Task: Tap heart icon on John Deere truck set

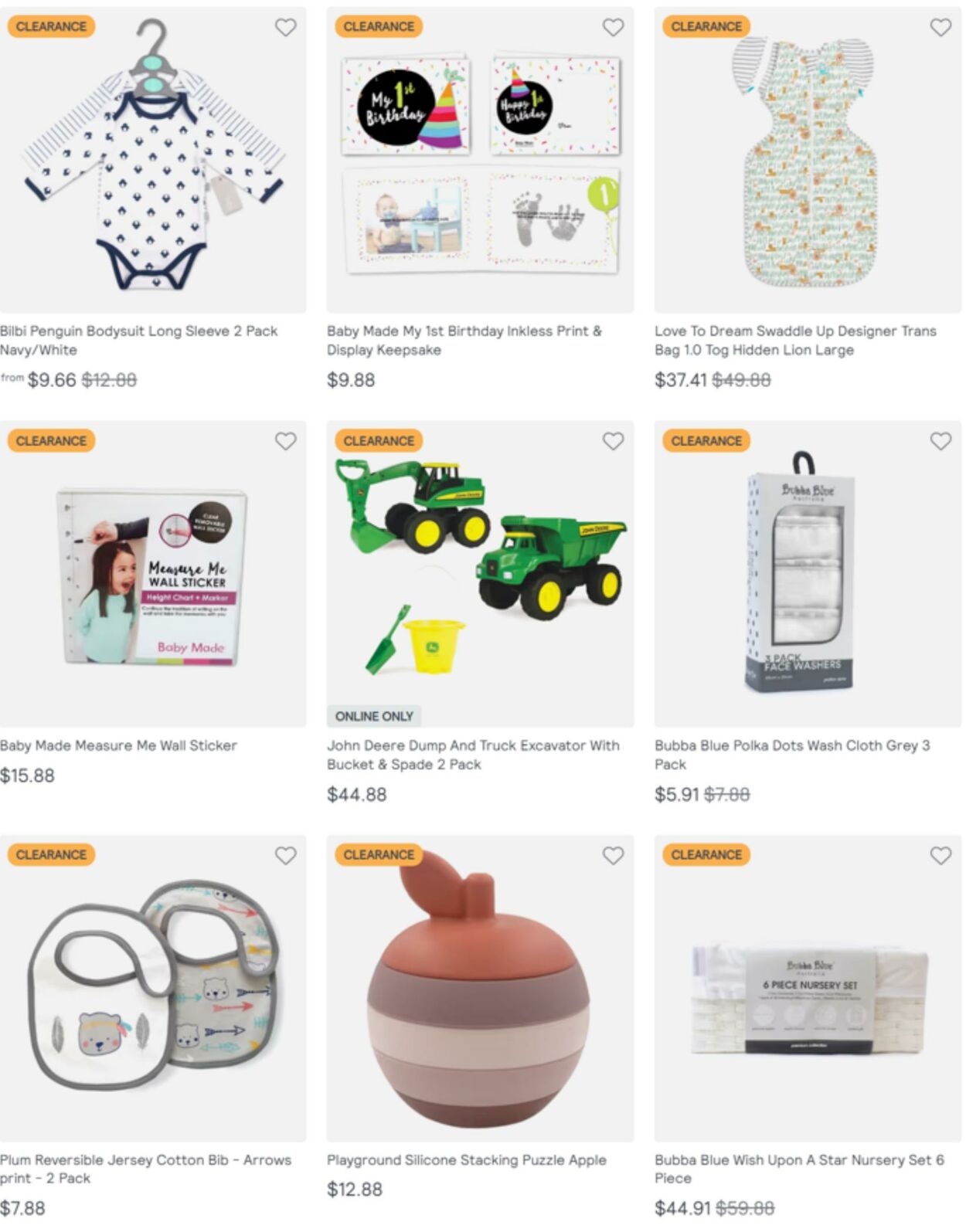Action: pyautogui.click(x=613, y=441)
